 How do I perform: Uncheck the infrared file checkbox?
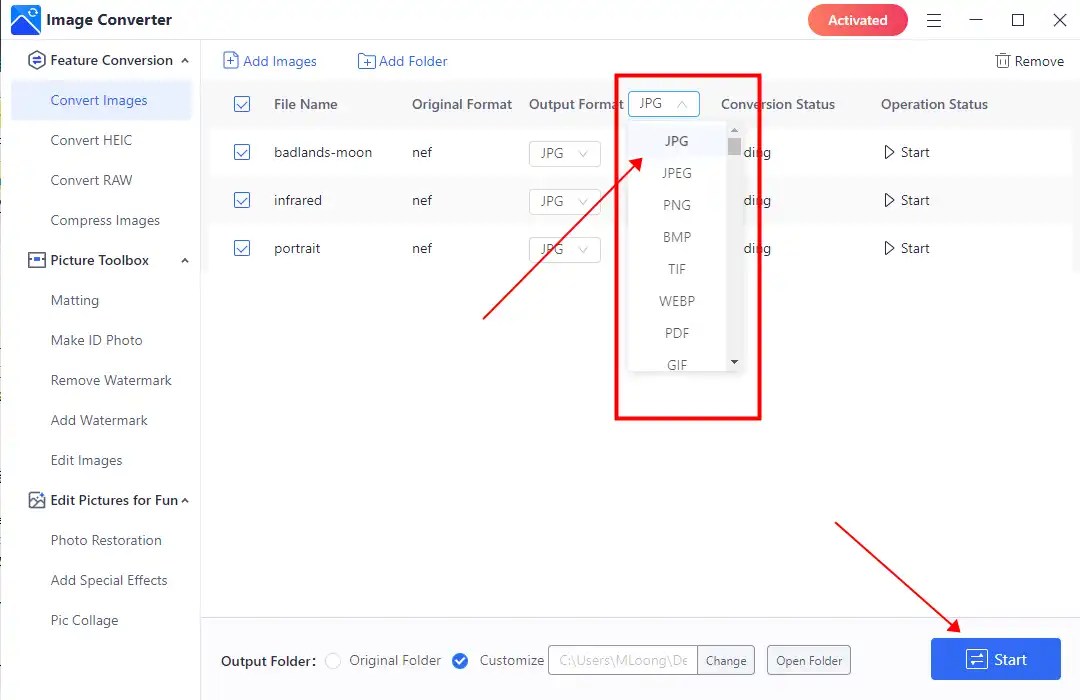point(242,200)
